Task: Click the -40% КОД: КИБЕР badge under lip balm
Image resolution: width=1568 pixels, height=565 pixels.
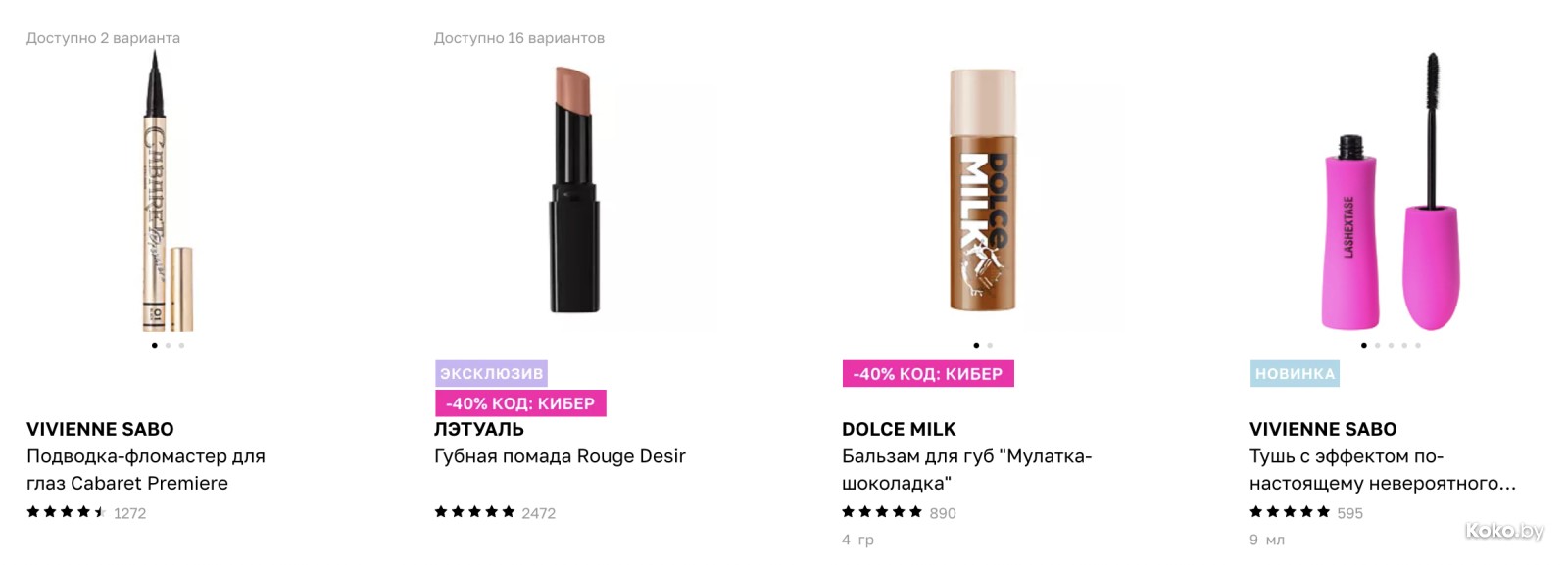Action: (x=928, y=373)
